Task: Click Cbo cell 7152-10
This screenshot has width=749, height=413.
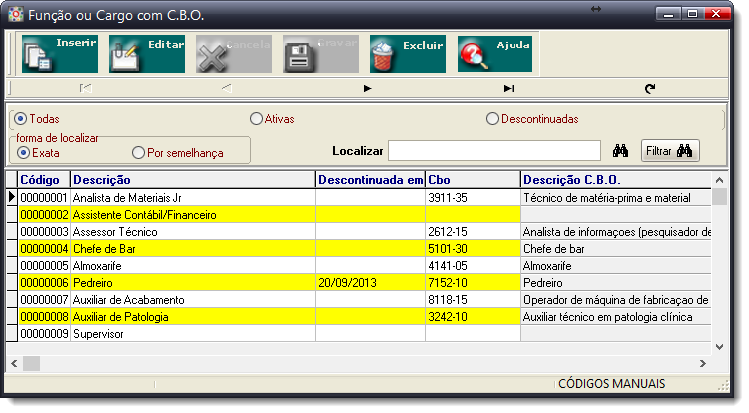Action: point(472,283)
